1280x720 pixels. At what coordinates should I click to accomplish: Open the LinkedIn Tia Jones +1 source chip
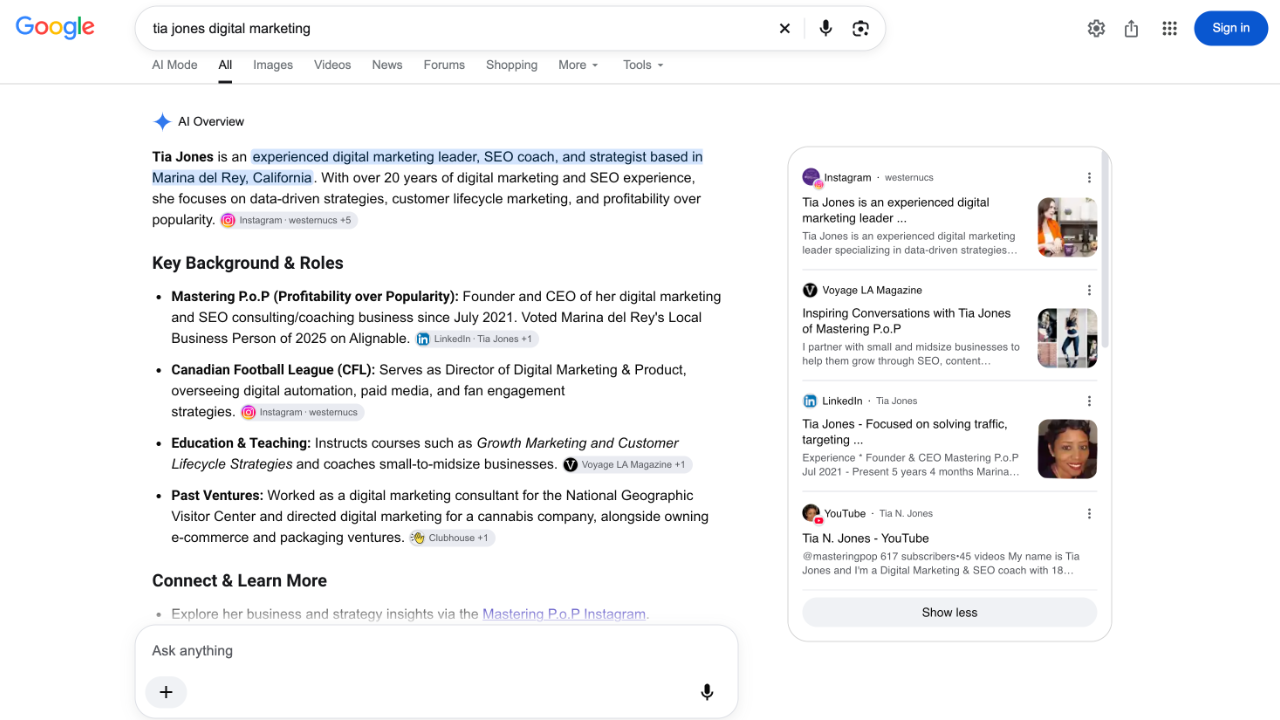click(x=476, y=339)
